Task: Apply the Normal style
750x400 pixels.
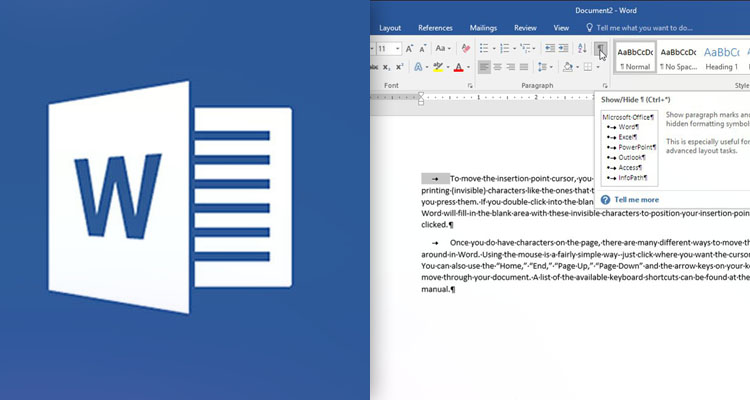Action: (x=635, y=57)
